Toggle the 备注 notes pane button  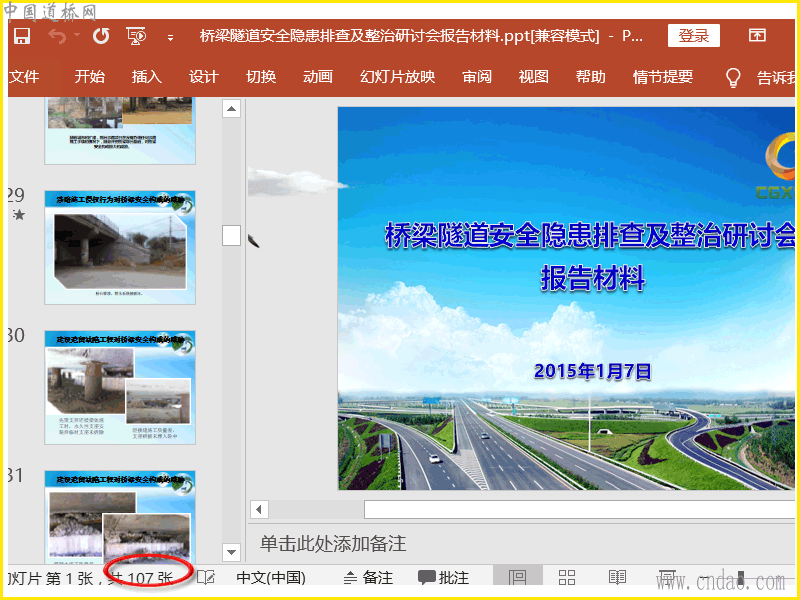(368, 578)
